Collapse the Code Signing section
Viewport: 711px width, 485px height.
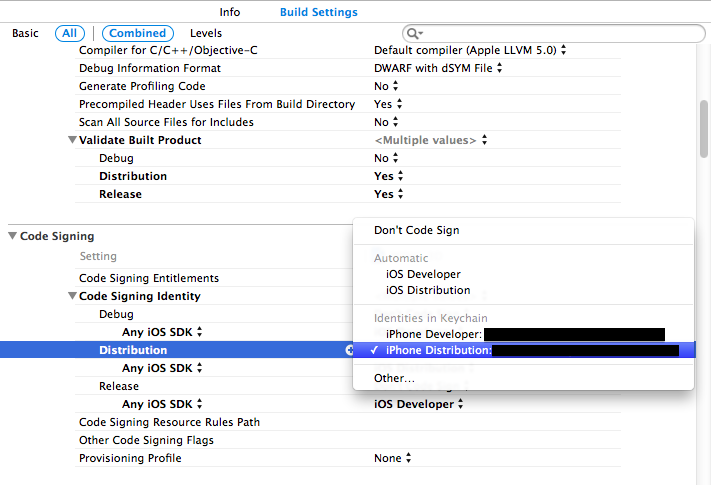pos(13,236)
